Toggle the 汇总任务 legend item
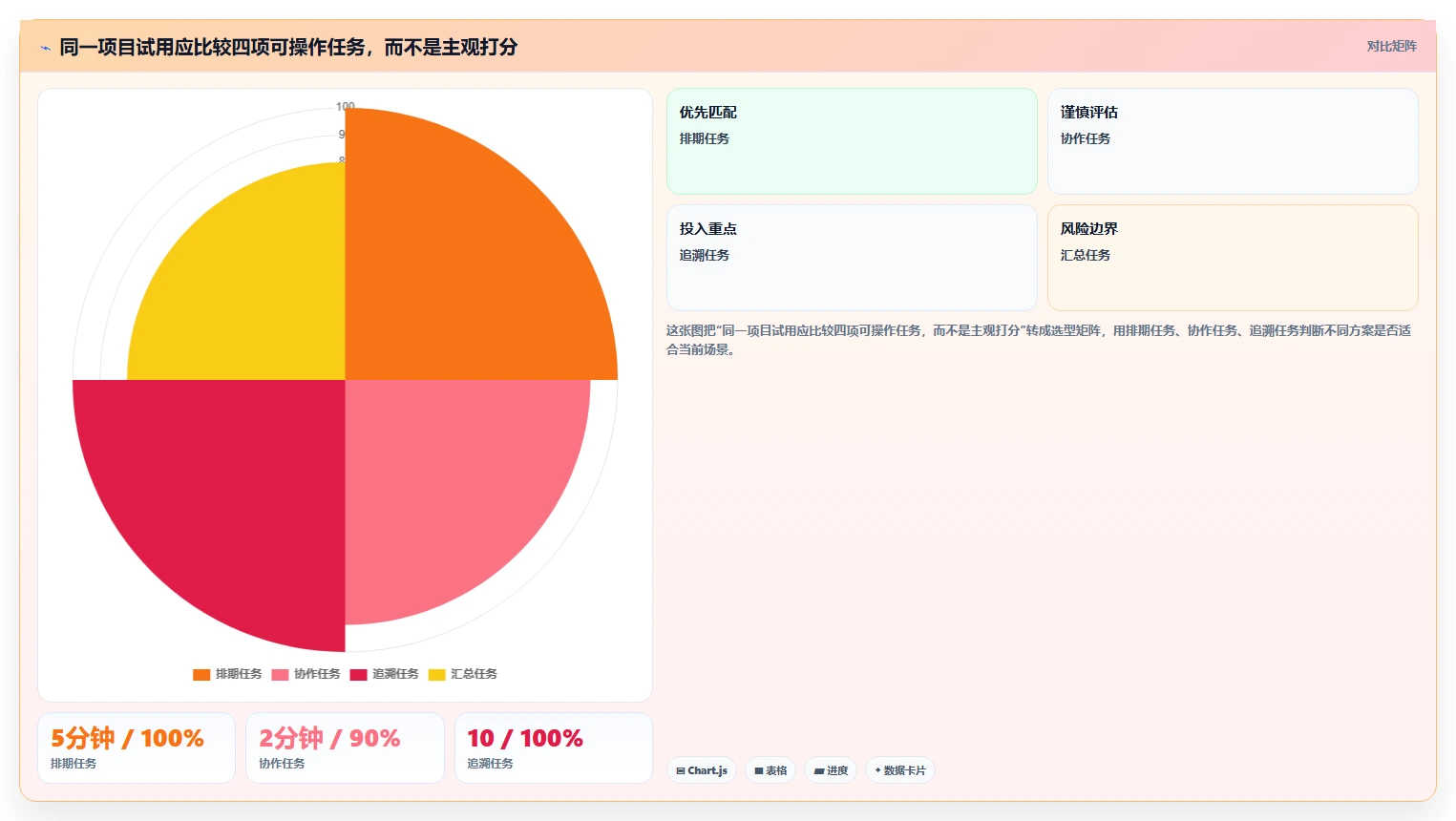This screenshot has width=1456, height=821. pos(462,674)
